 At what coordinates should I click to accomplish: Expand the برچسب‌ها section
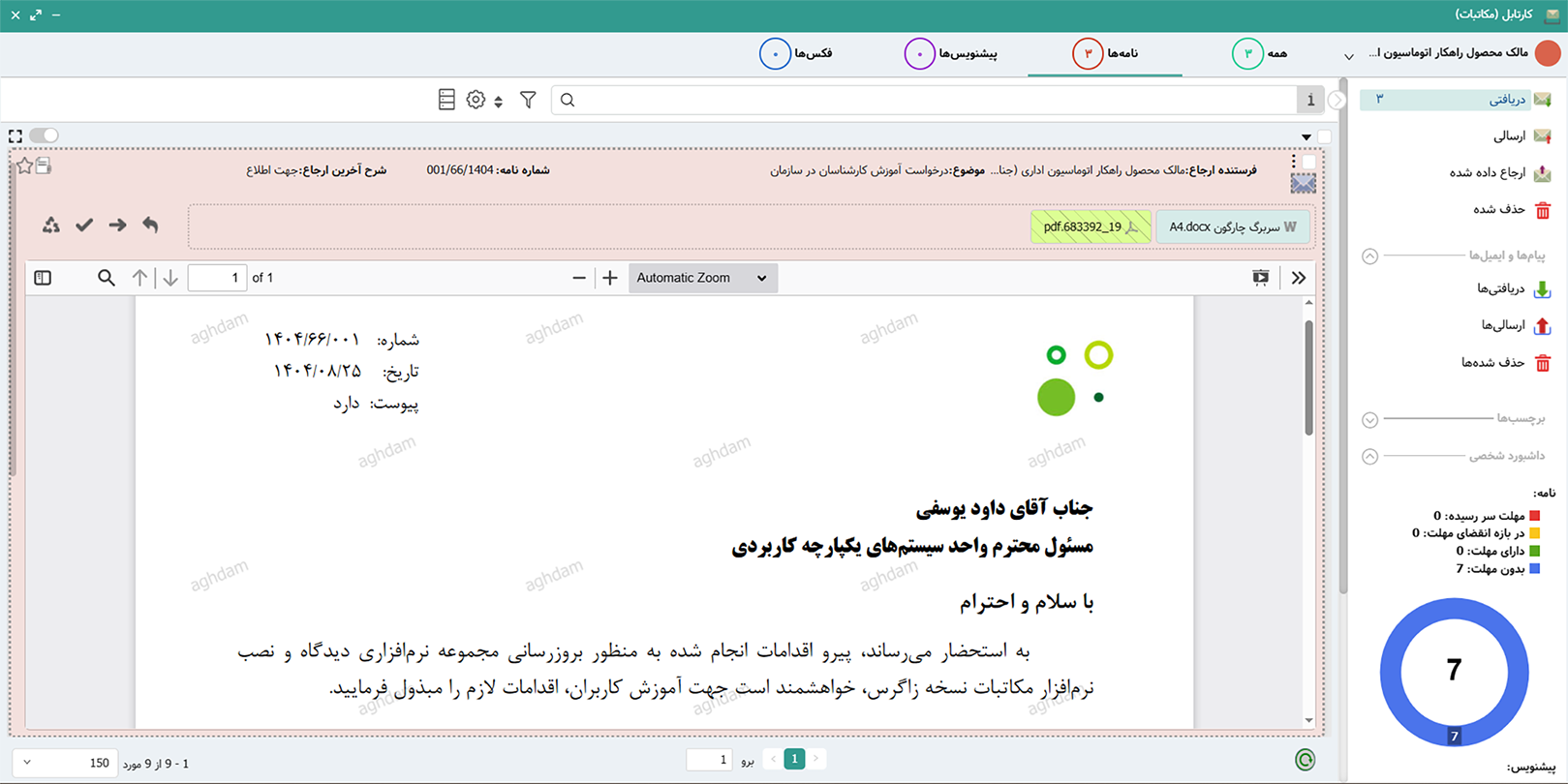click(1369, 419)
